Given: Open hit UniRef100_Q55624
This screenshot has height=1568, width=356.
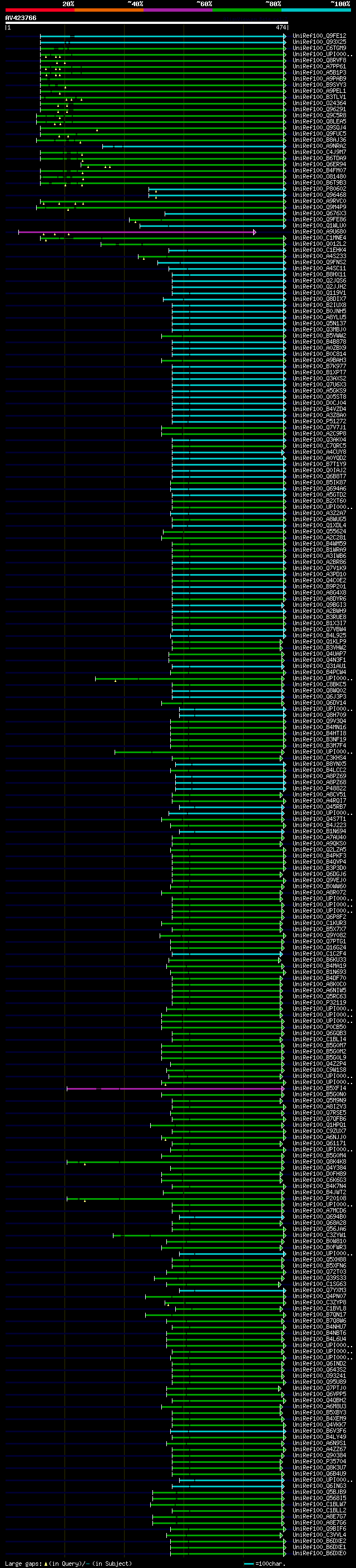Looking at the screenshot, I should coord(319,531).
